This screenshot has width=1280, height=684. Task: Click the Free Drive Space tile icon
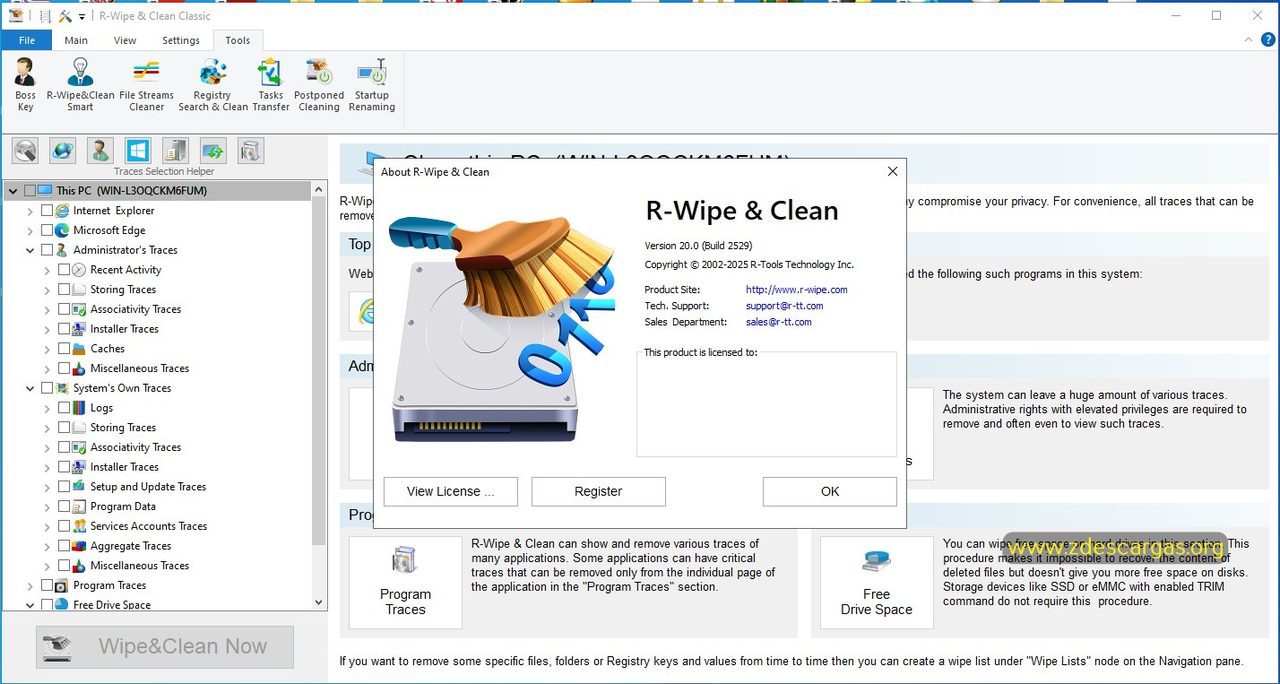[x=877, y=560]
